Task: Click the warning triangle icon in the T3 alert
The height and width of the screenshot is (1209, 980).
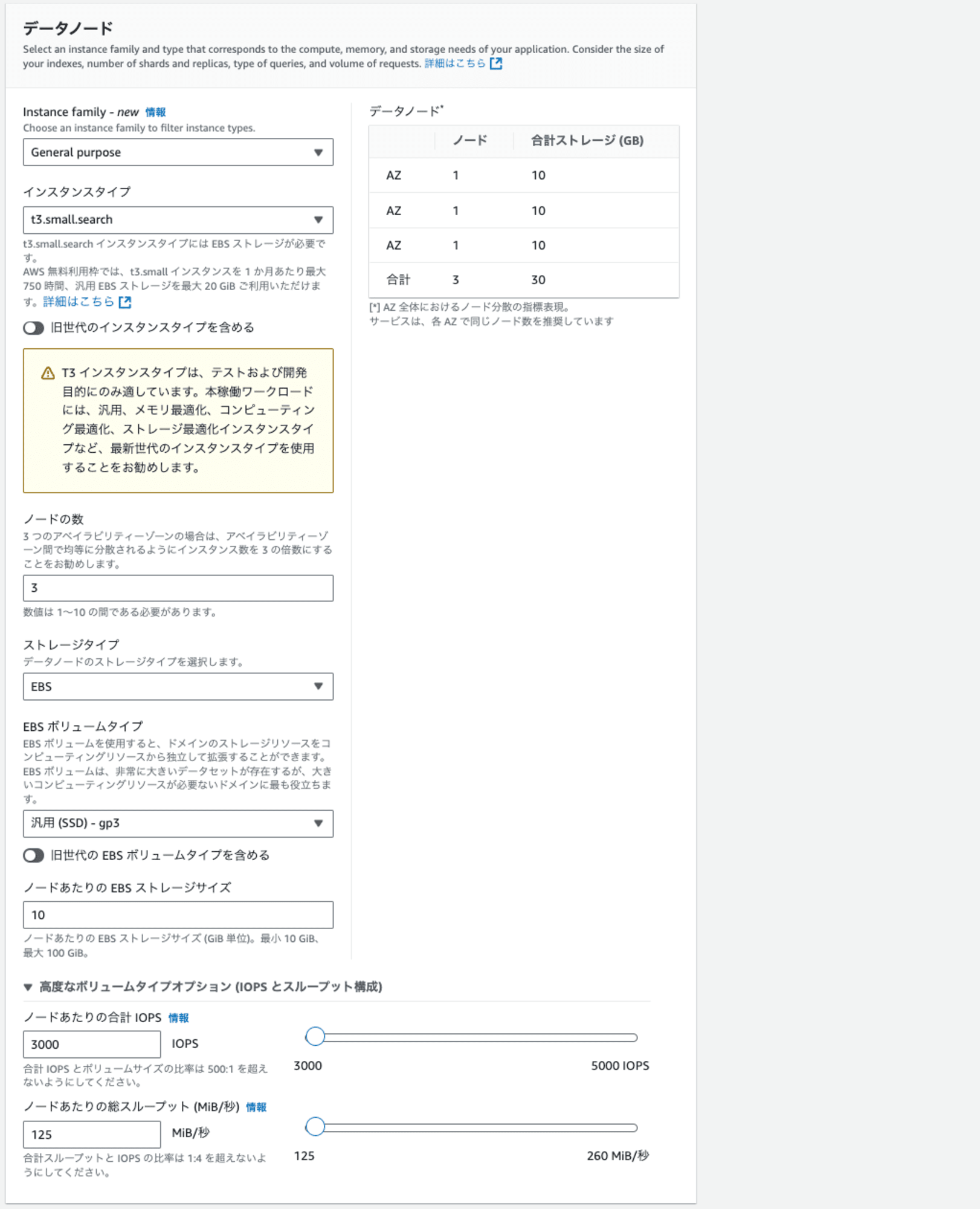Action: coord(48,374)
